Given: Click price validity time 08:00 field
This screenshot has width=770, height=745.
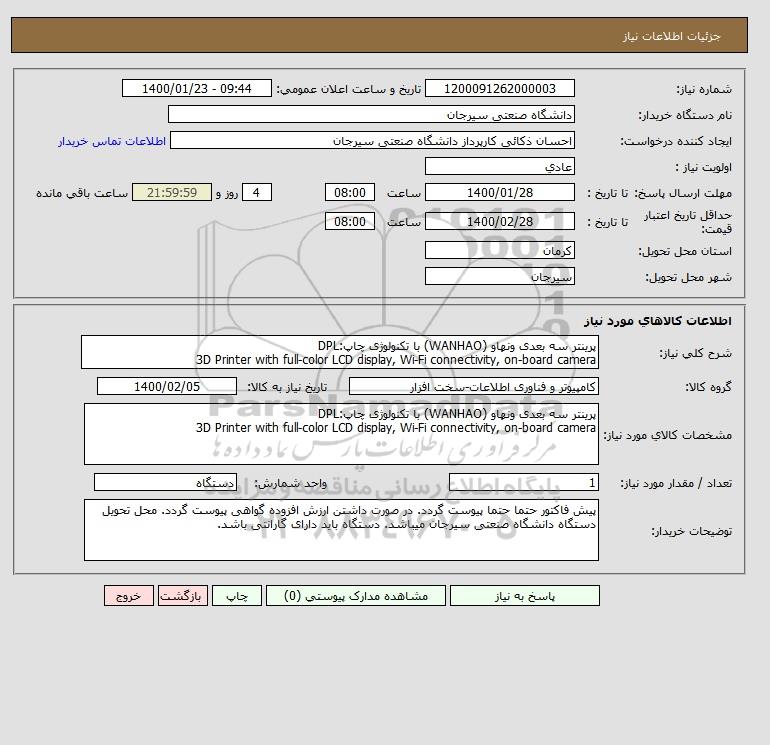Looking at the screenshot, I should tap(350, 221).
